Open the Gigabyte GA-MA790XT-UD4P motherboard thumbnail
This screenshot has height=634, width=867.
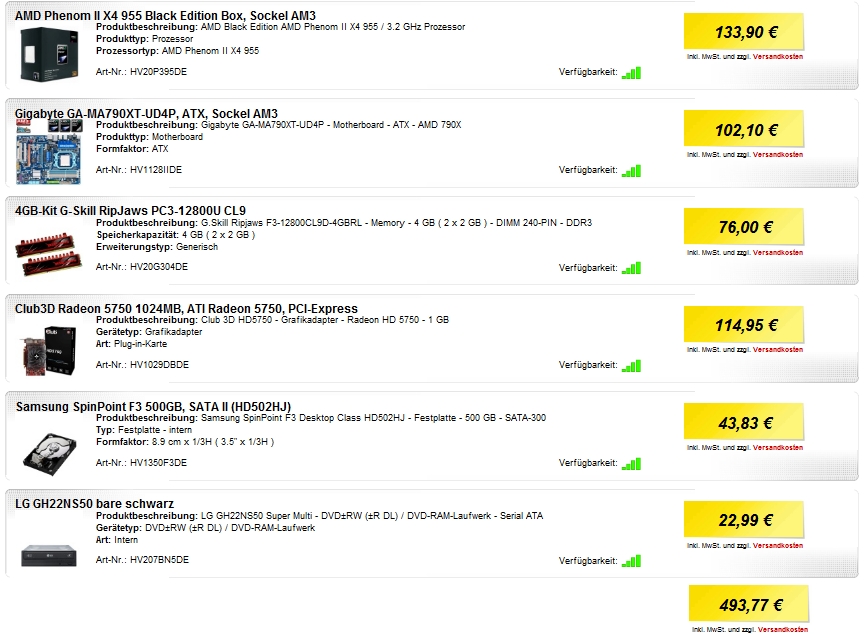click(49, 153)
